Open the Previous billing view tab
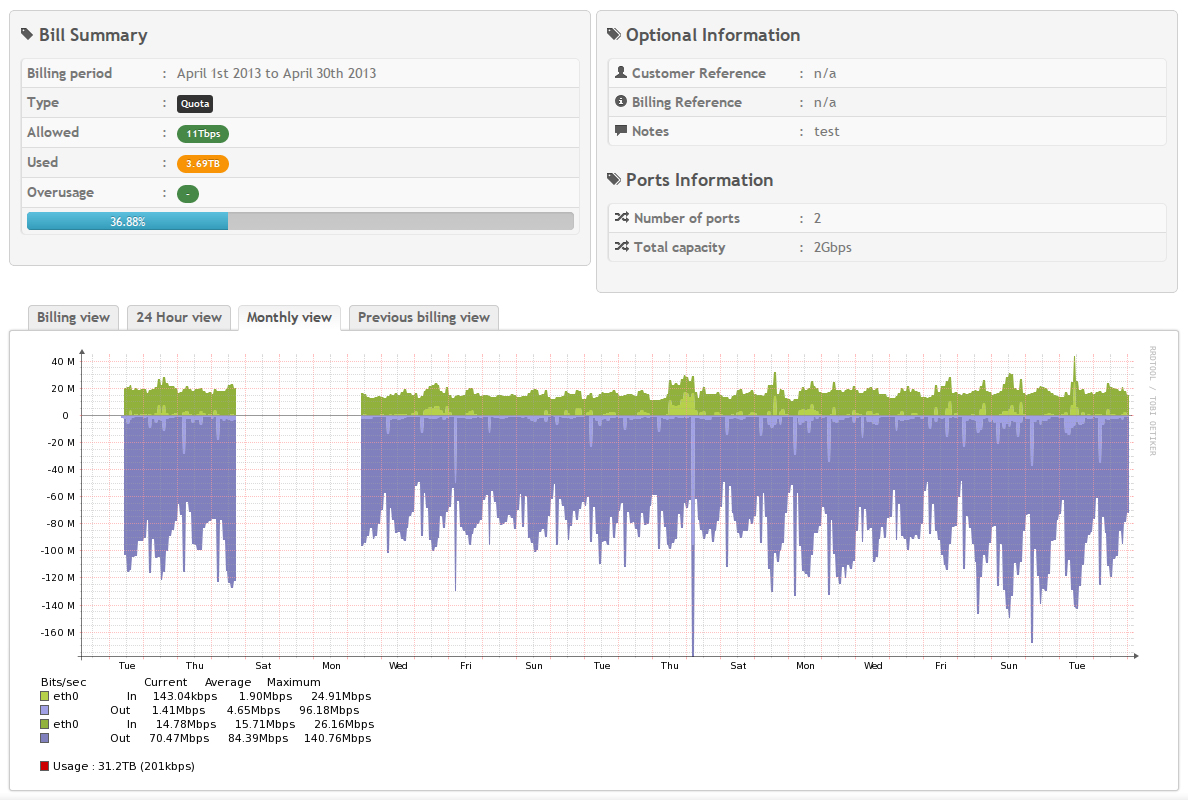The image size is (1188, 800). [424, 317]
